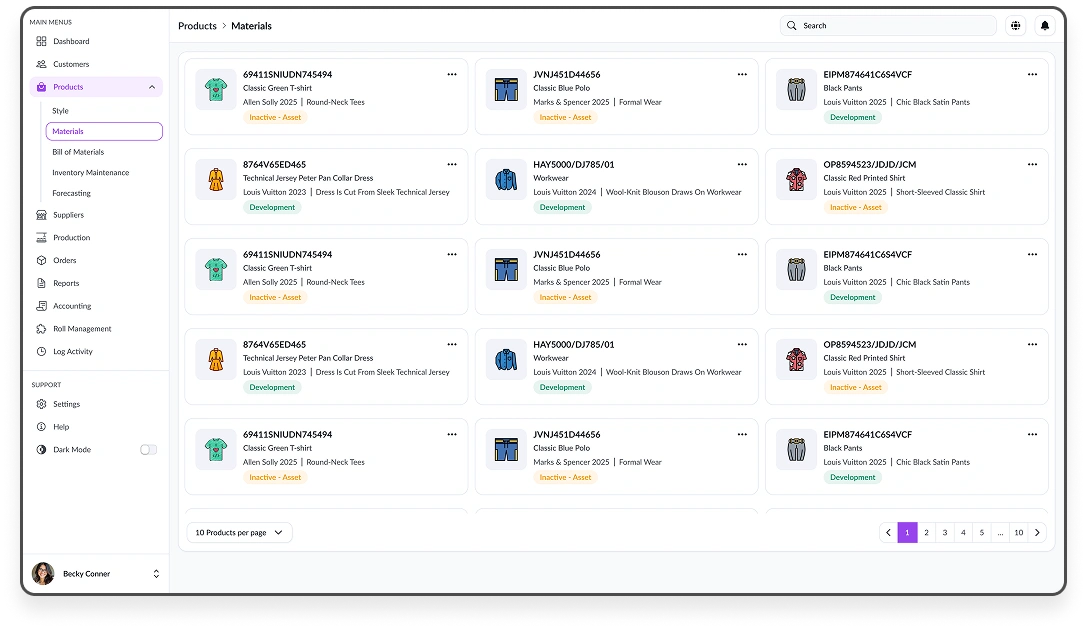Screen dimensions: 1087x630
Task: Click the next page arrow button
Action: [1037, 533]
